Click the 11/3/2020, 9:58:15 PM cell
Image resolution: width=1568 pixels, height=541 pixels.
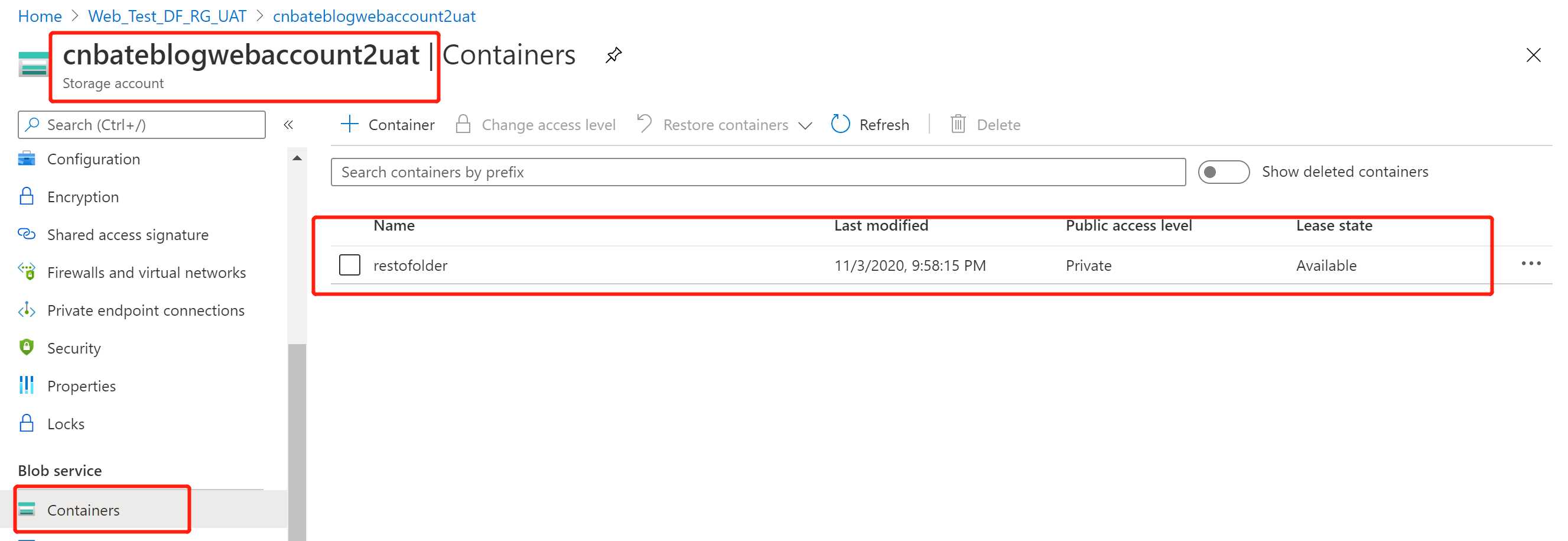(910, 265)
